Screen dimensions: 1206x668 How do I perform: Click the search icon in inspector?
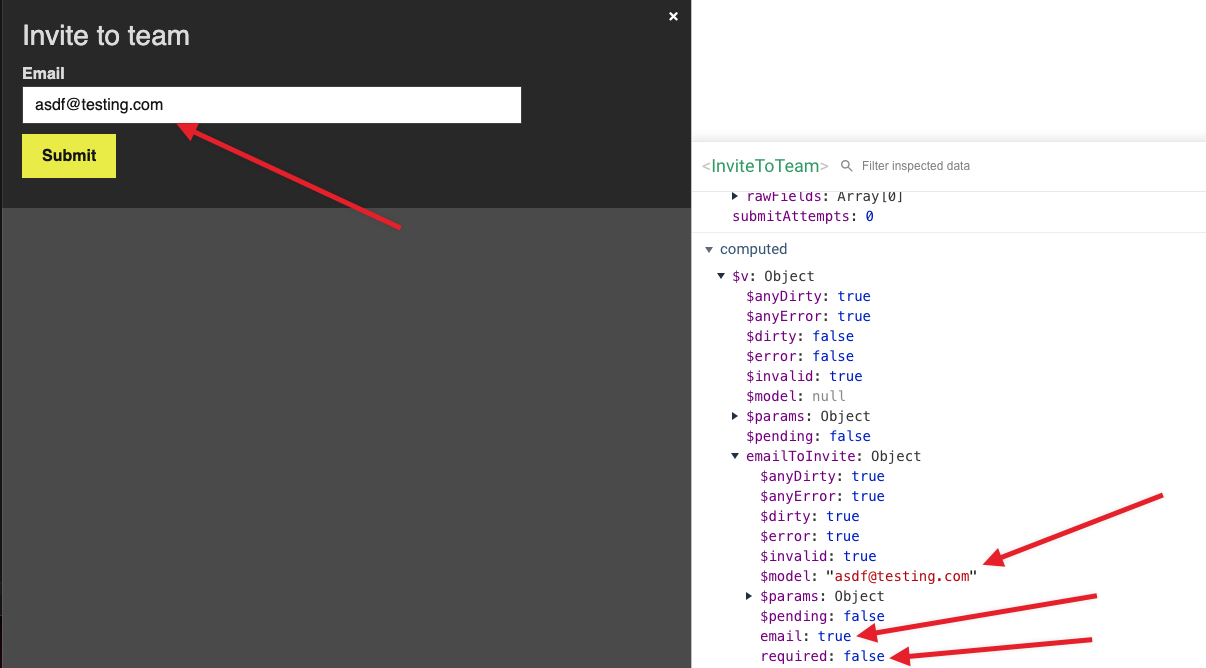pos(846,166)
